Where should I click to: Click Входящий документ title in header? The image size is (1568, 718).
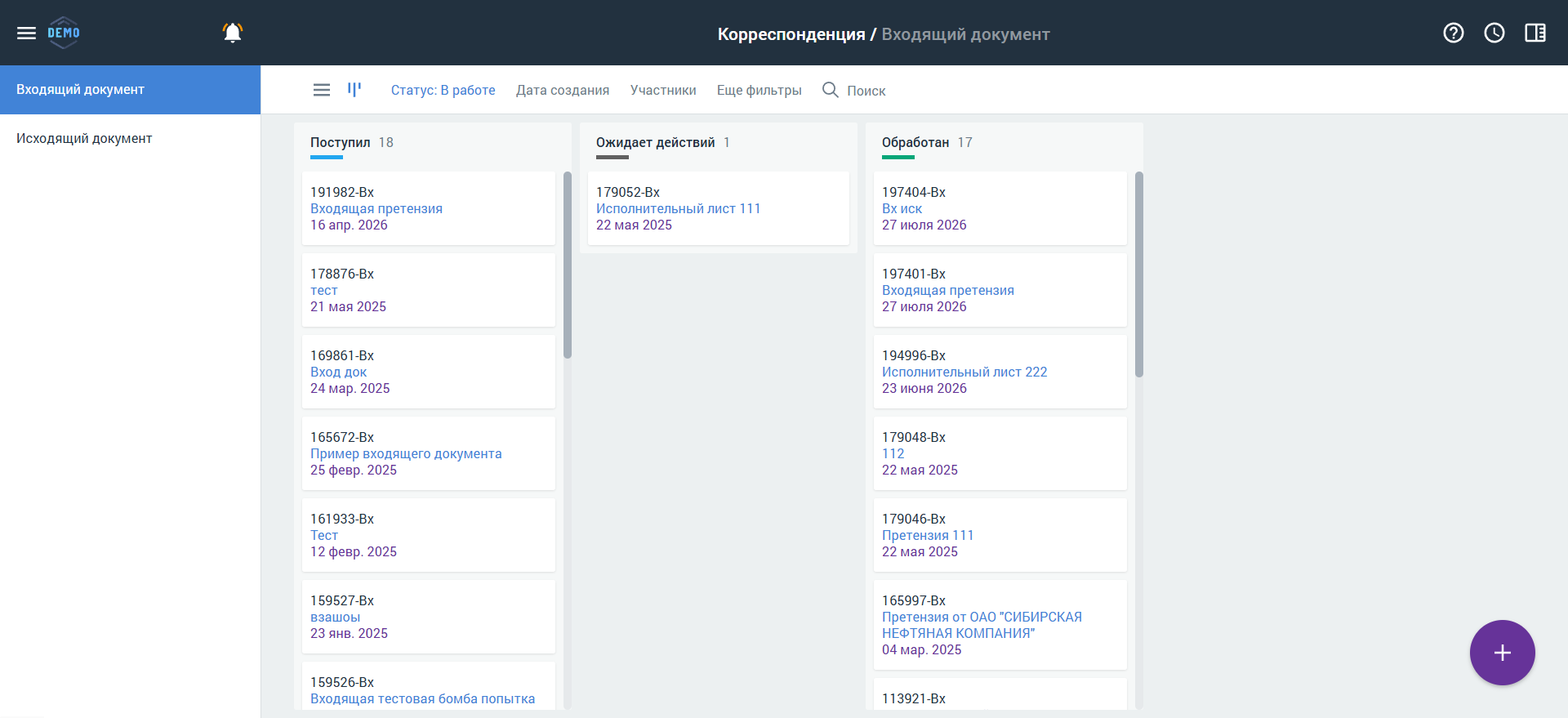coord(965,34)
